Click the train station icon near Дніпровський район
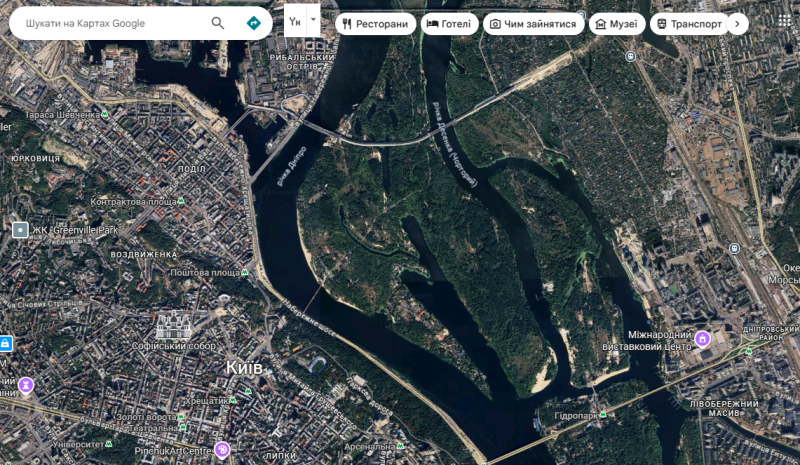The image size is (800, 465). point(736,248)
